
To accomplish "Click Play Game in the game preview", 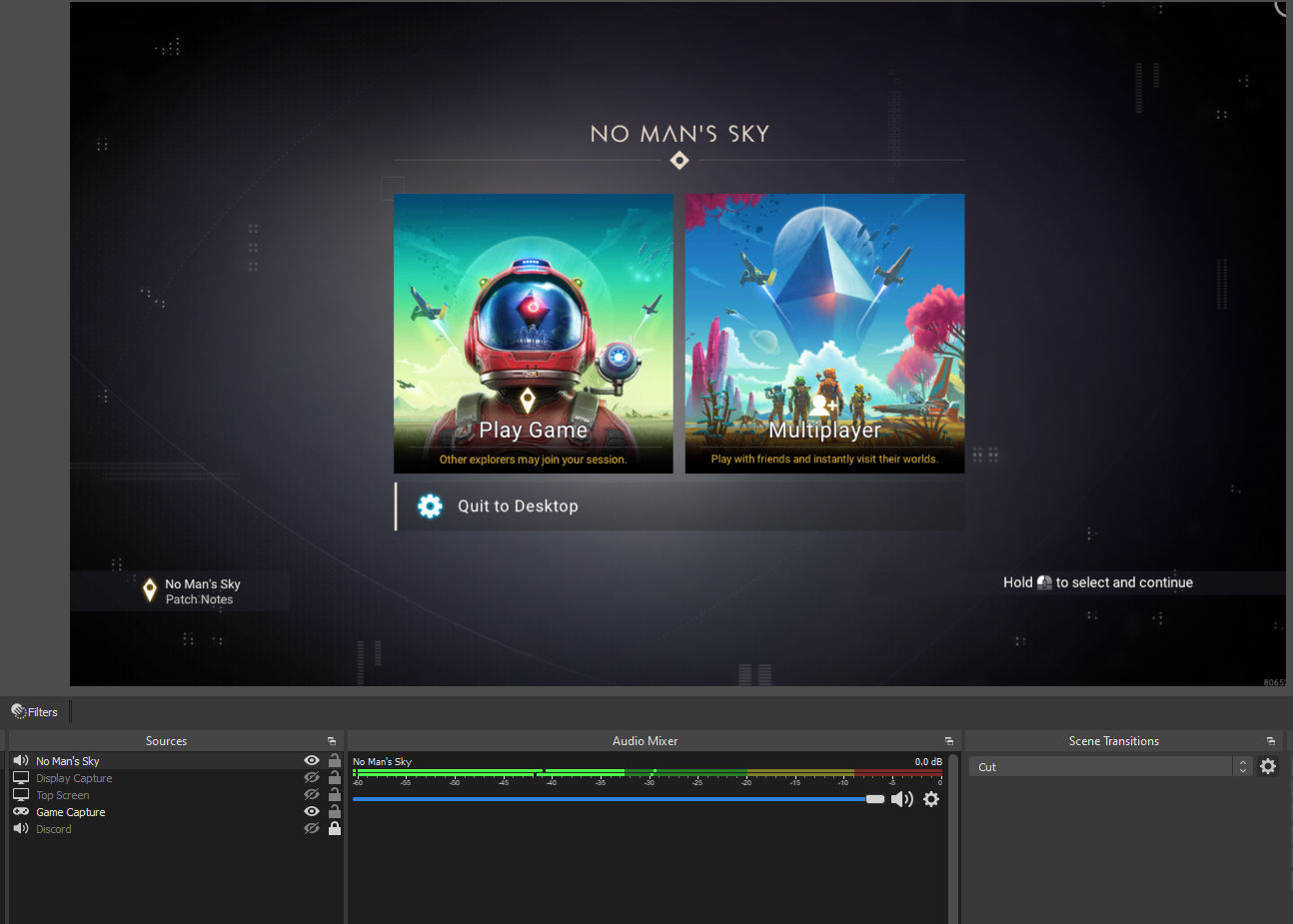I will [x=534, y=428].
